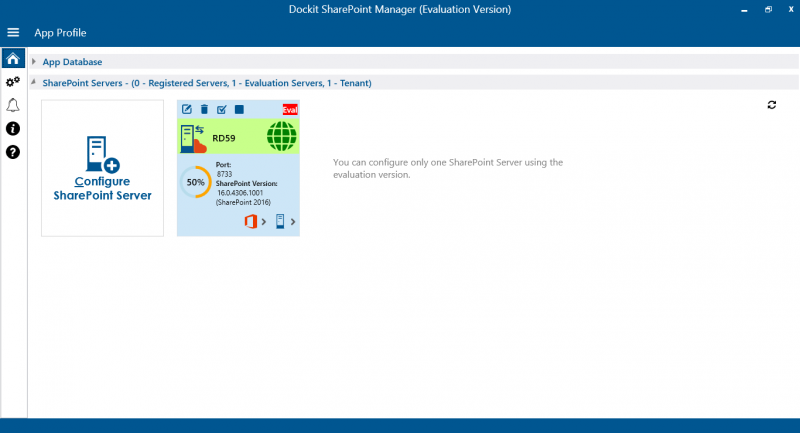Click the App Database heading text
Viewport: 800px width, 433px height.
72,62
